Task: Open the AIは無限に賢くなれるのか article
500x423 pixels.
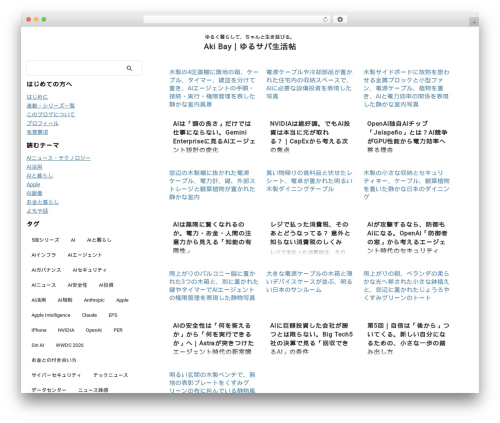Action: (212, 237)
